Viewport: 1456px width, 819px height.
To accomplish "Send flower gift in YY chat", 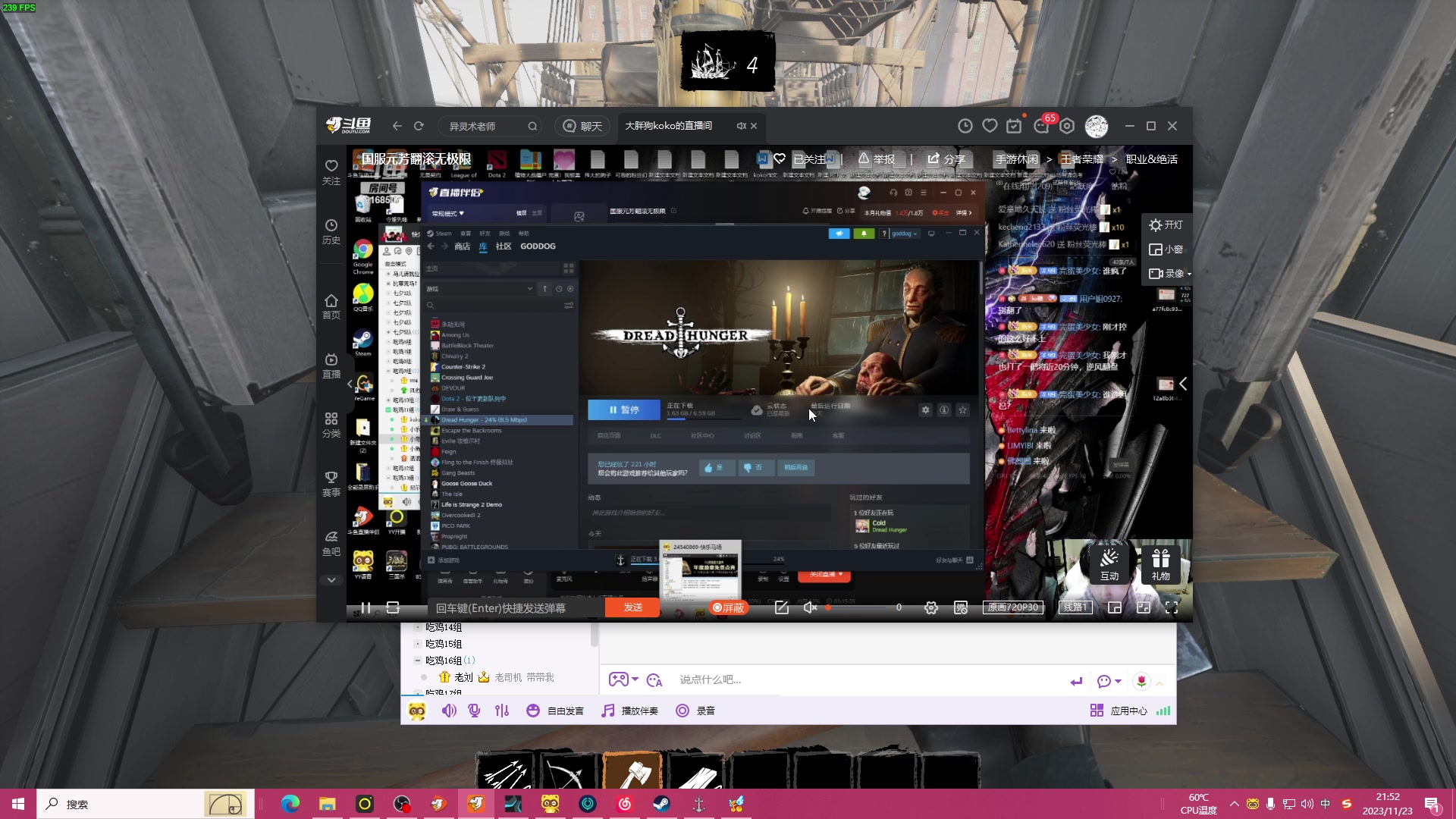I will (x=1141, y=681).
